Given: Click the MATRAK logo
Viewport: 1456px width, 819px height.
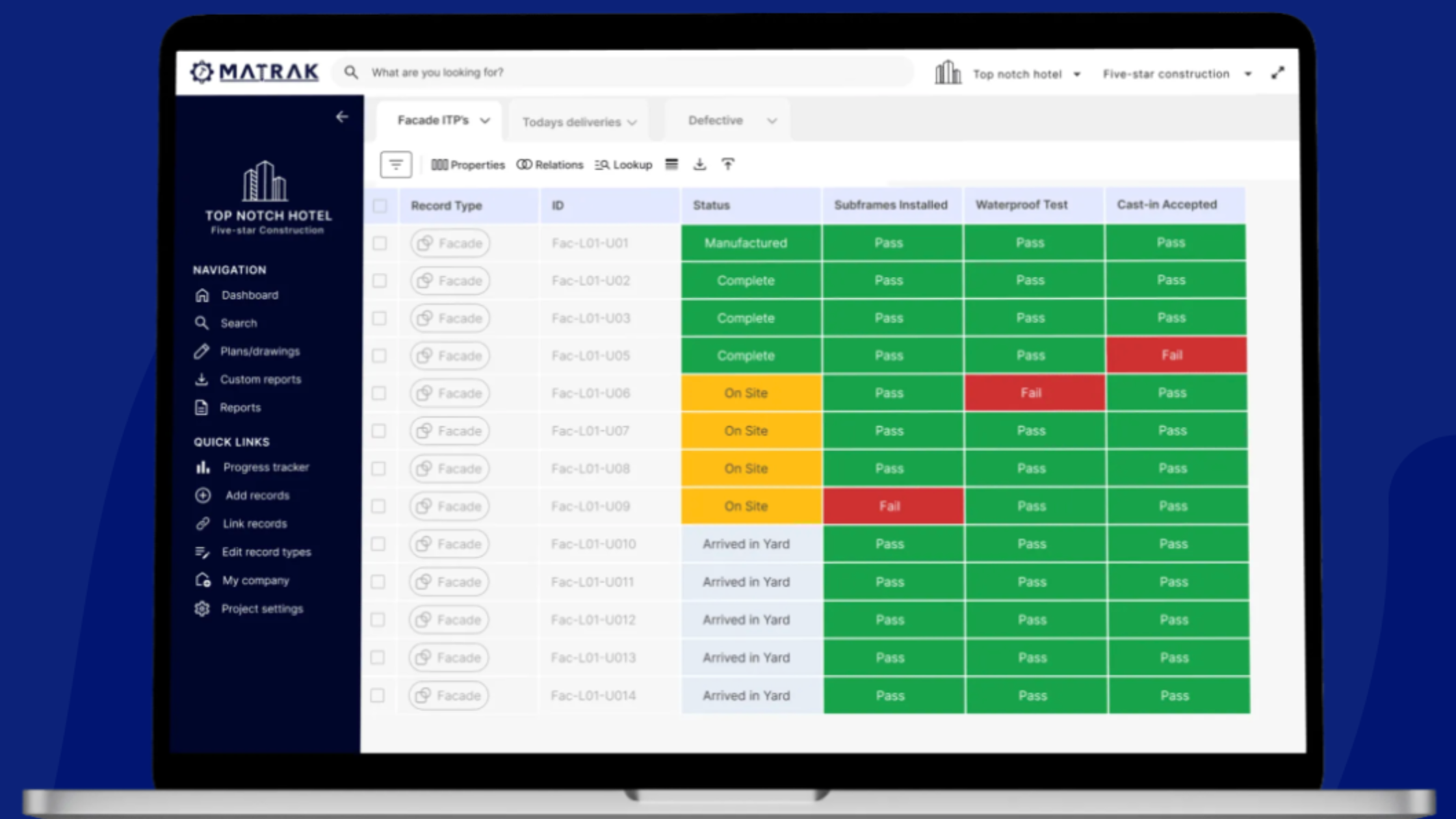Looking at the screenshot, I should pos(254,71).
